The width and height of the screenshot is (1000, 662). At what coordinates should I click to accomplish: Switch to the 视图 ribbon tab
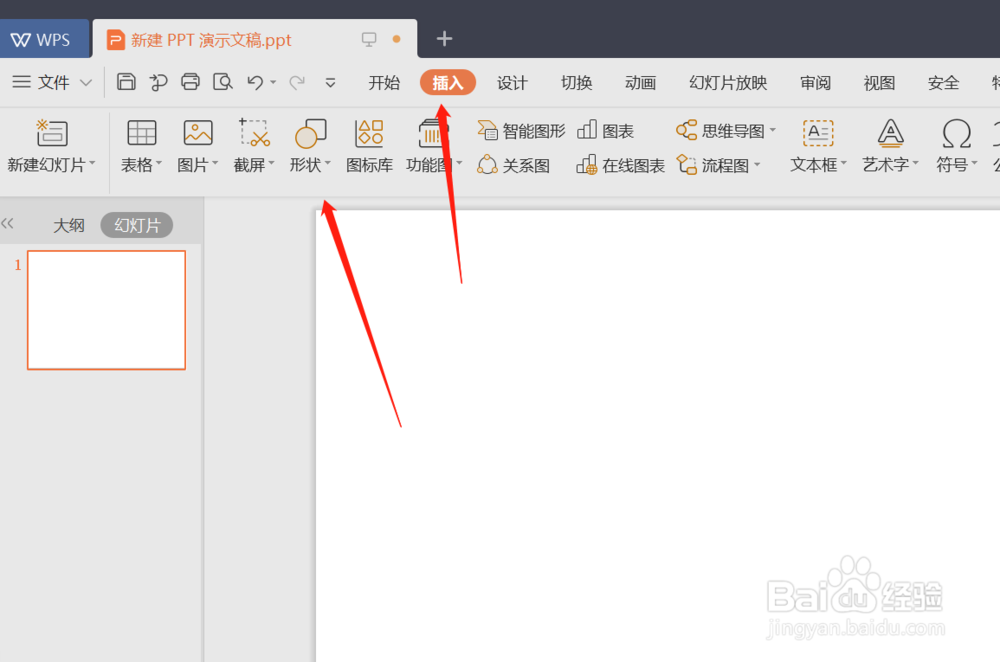tap(879, 83)
